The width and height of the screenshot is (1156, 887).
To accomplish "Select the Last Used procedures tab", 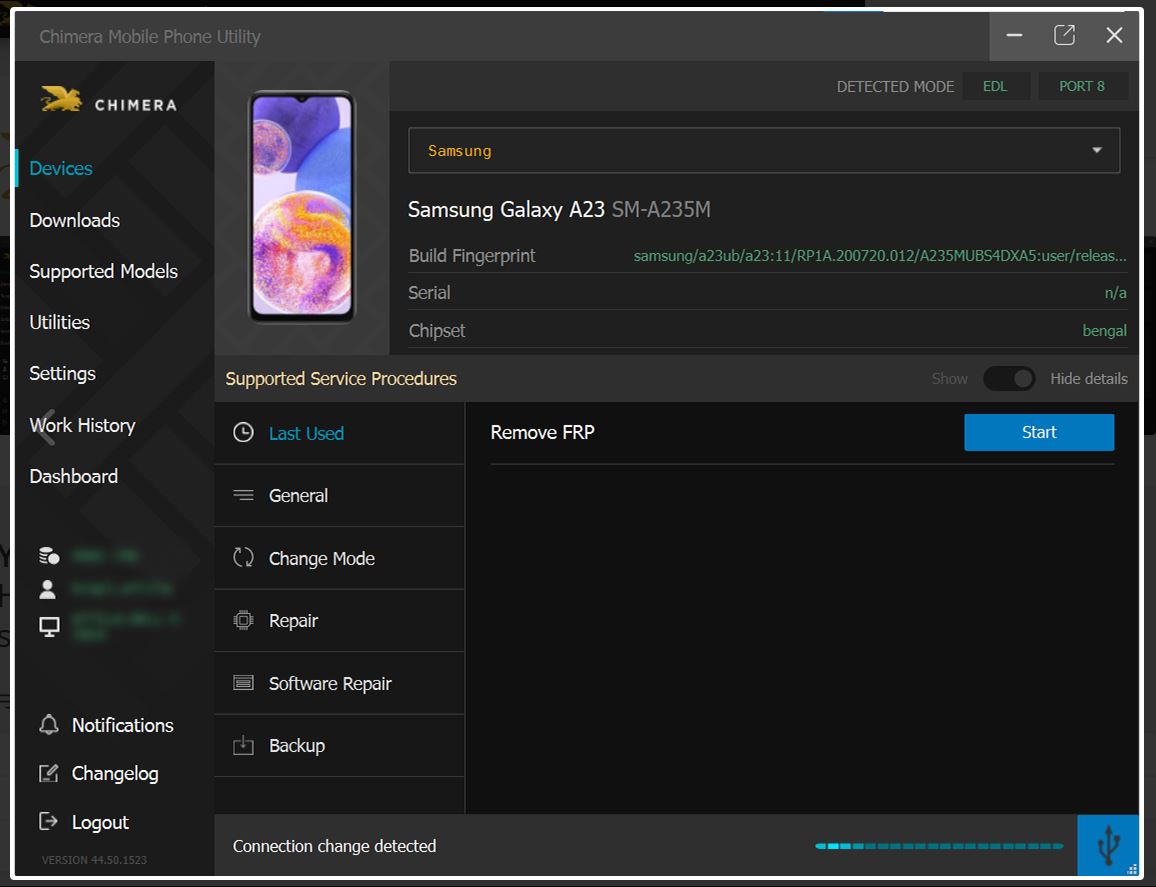I will click(339, 433).
